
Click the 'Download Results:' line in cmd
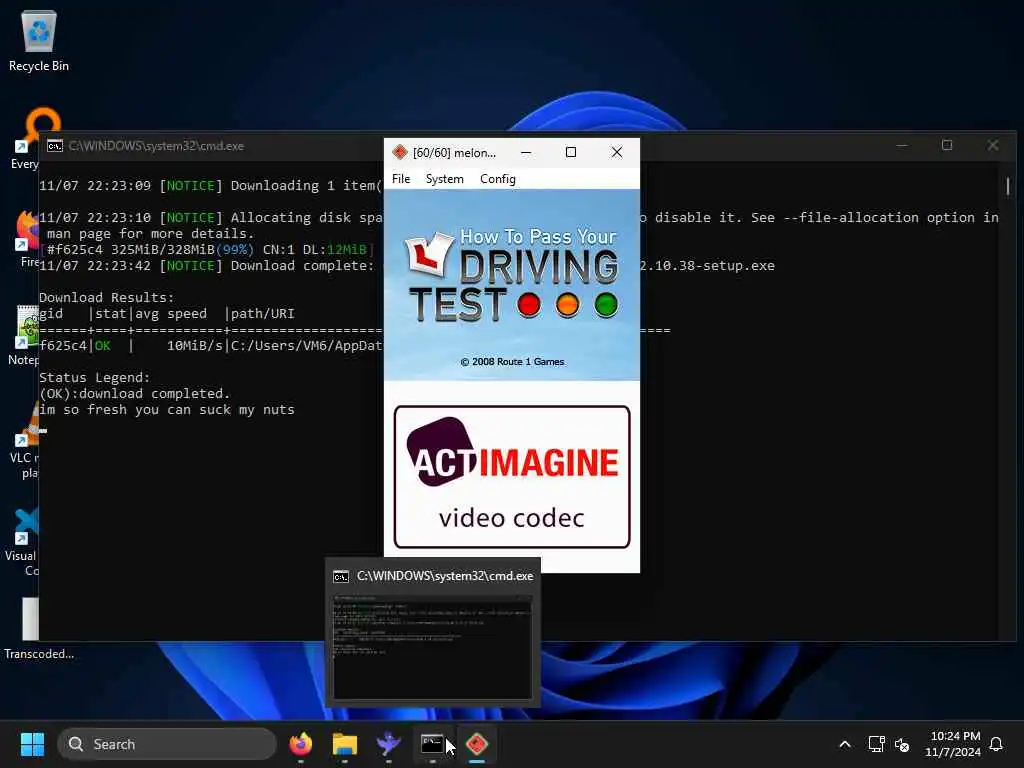pos(106,298)
